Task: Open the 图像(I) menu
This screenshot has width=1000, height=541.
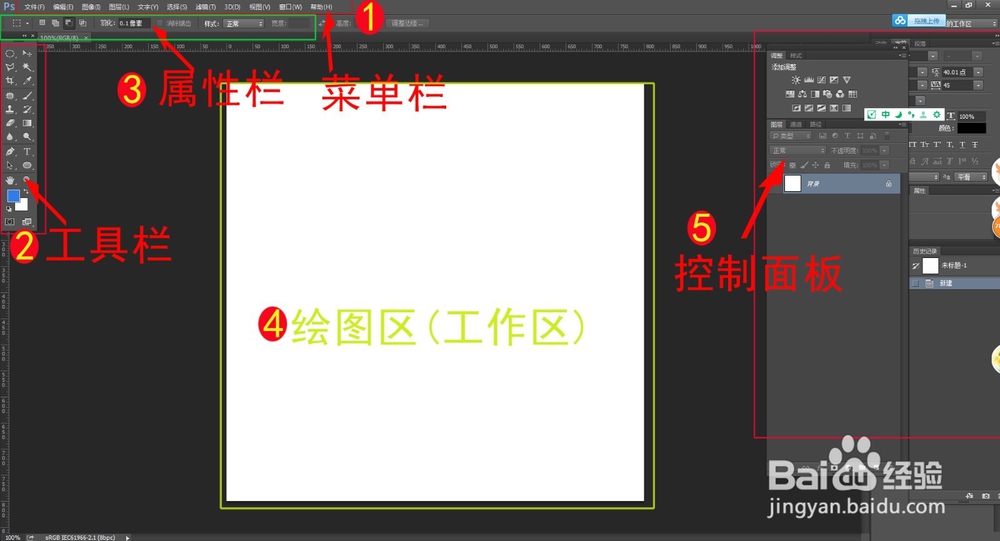Action: (91, 7)
